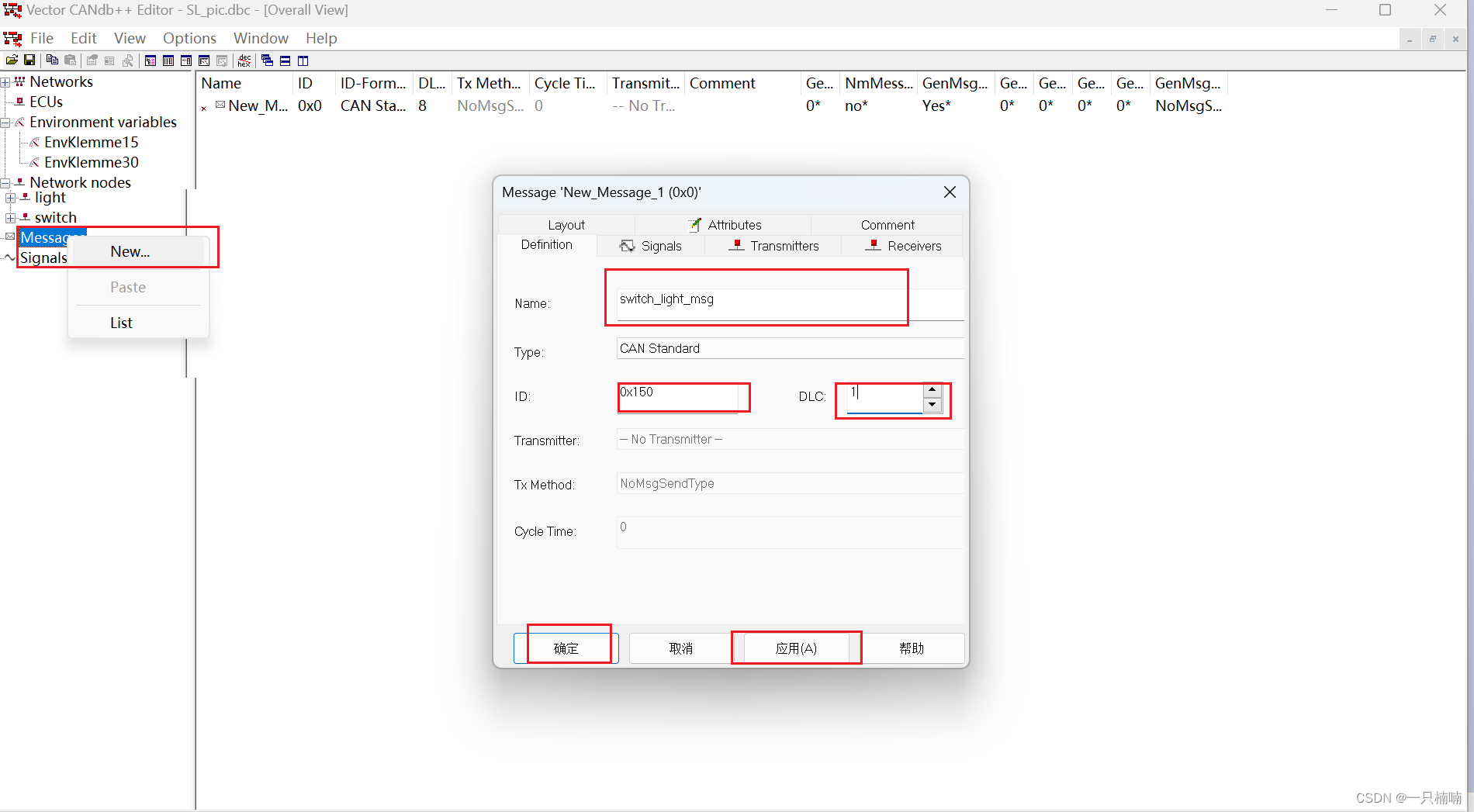This screenshot has width=1474, height=812.
Task: Open the Tx Method dropdown
Action: [x=790, y=483]
